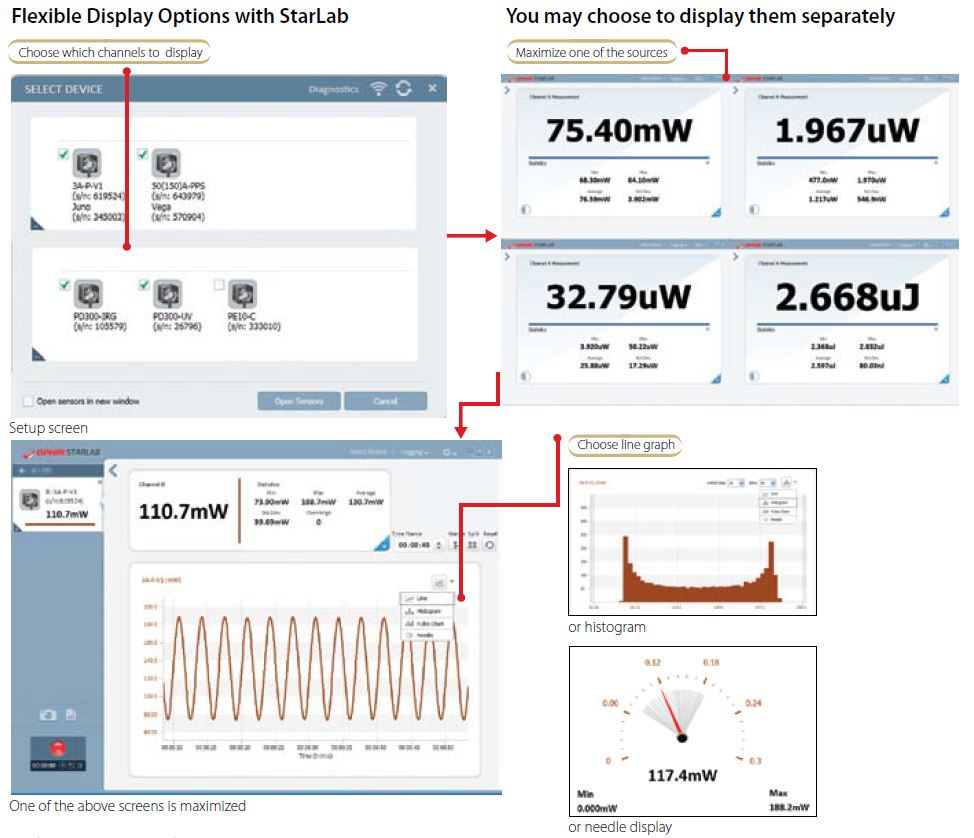Image resolution: width=974 pixels, height=838 pixels.
Task: Click the 110.7mW main reading
Action: tap(183, 511)
